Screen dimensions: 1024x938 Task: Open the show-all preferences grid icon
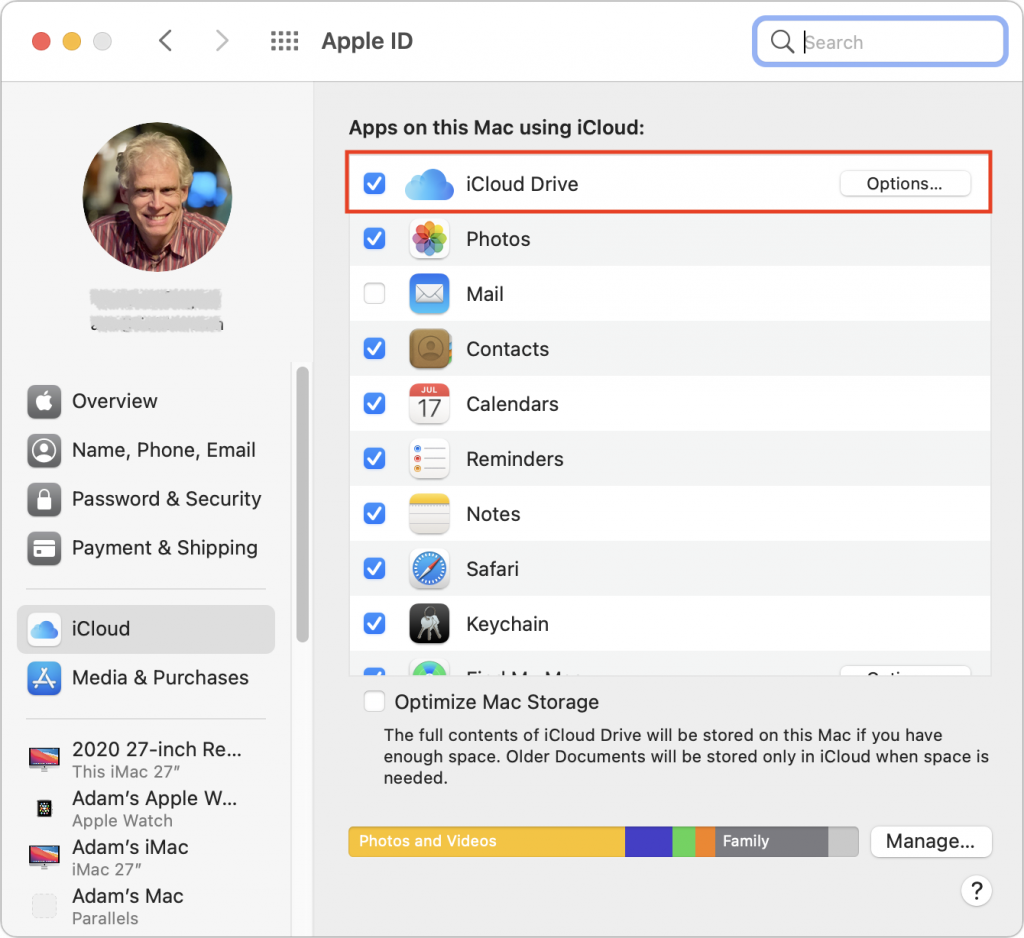(285, 41)
